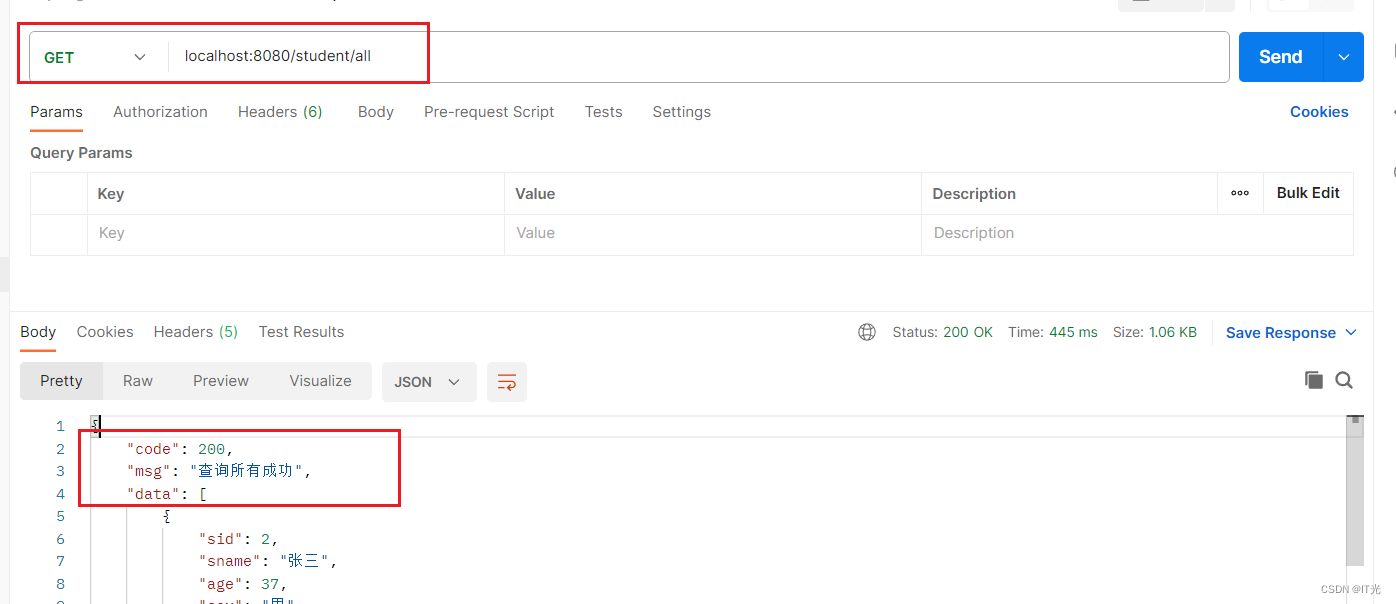Select the row checkbox next to Key field
The height and width of the screenshot is (604, 1396).
60,233
